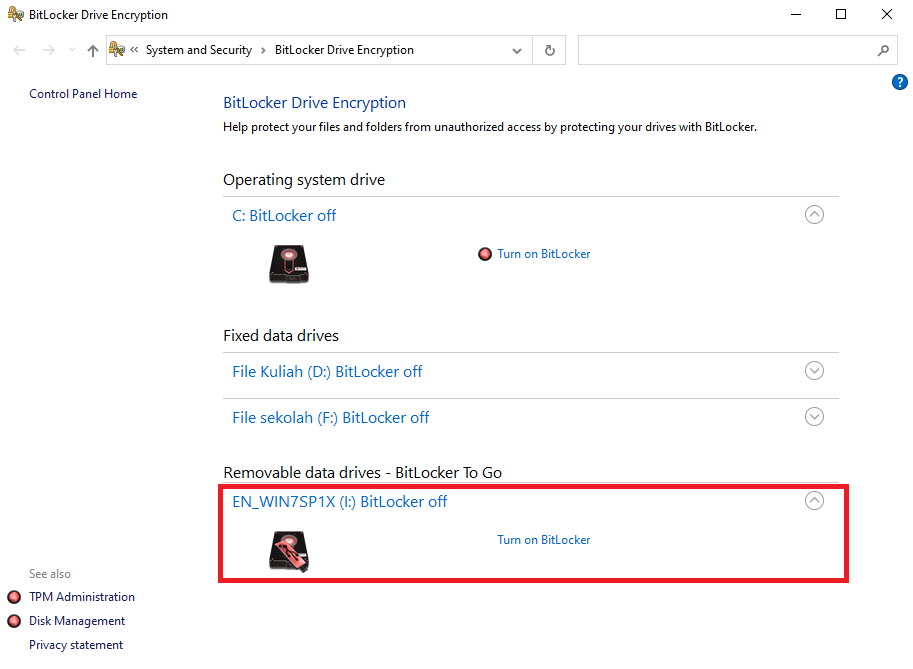
Task: Click the double chevron in the address bar
Action: (x=135, y=49)
